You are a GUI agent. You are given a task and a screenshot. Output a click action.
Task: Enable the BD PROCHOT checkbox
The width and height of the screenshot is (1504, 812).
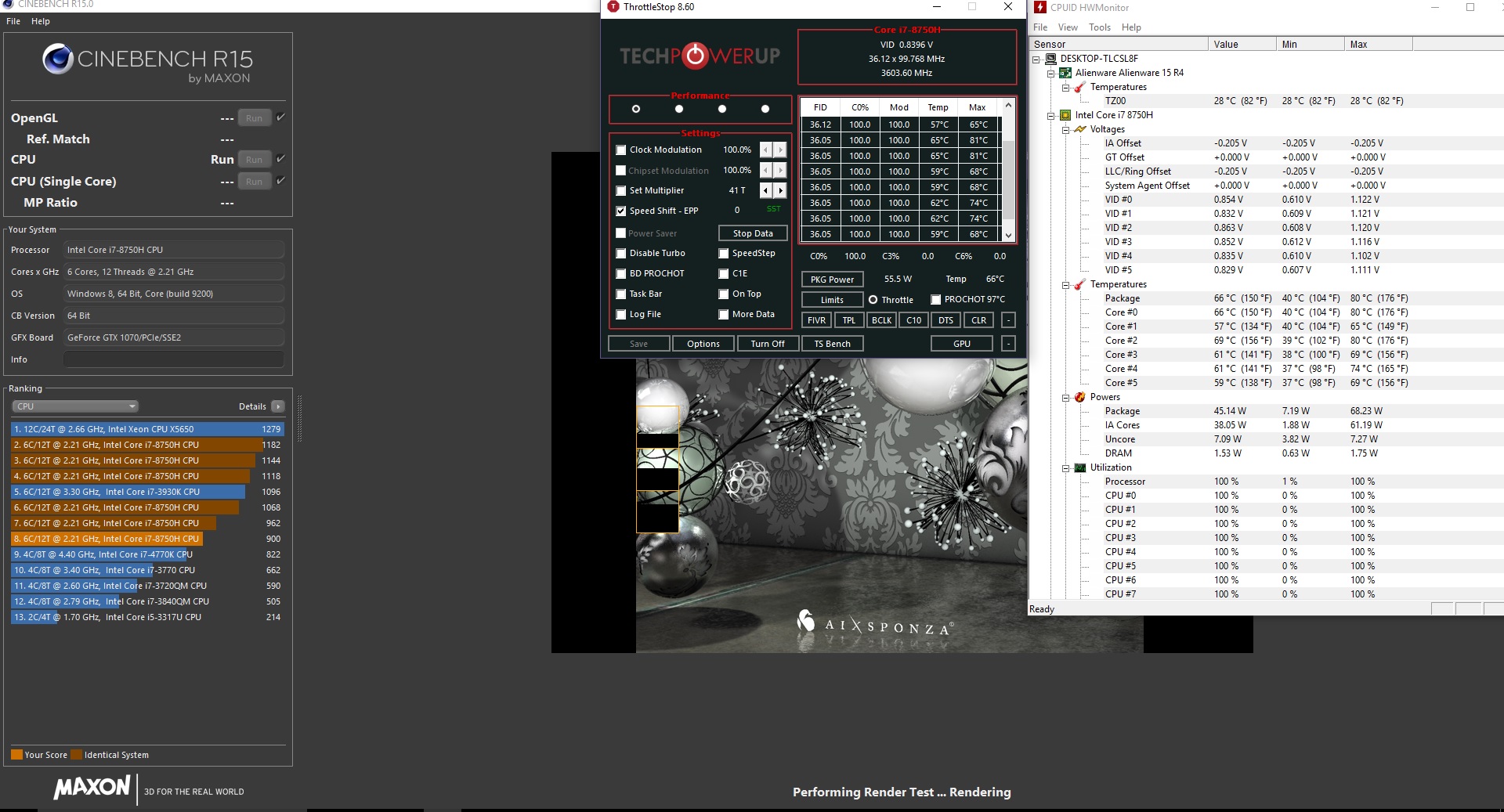(621, 274)
